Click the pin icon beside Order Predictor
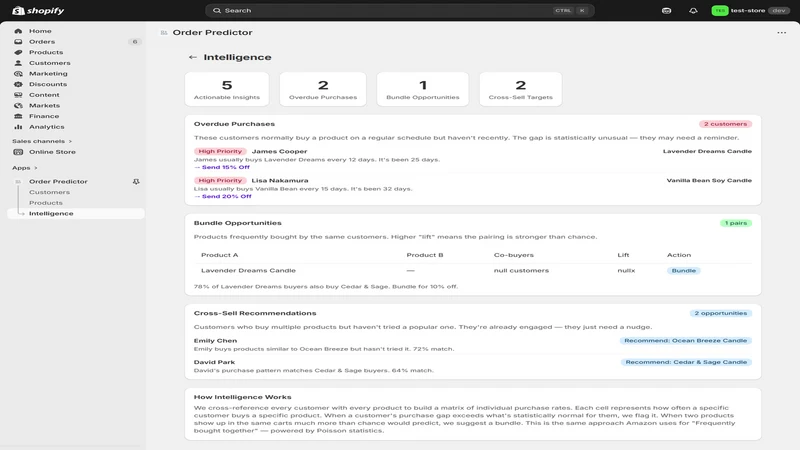 point(136,182)
